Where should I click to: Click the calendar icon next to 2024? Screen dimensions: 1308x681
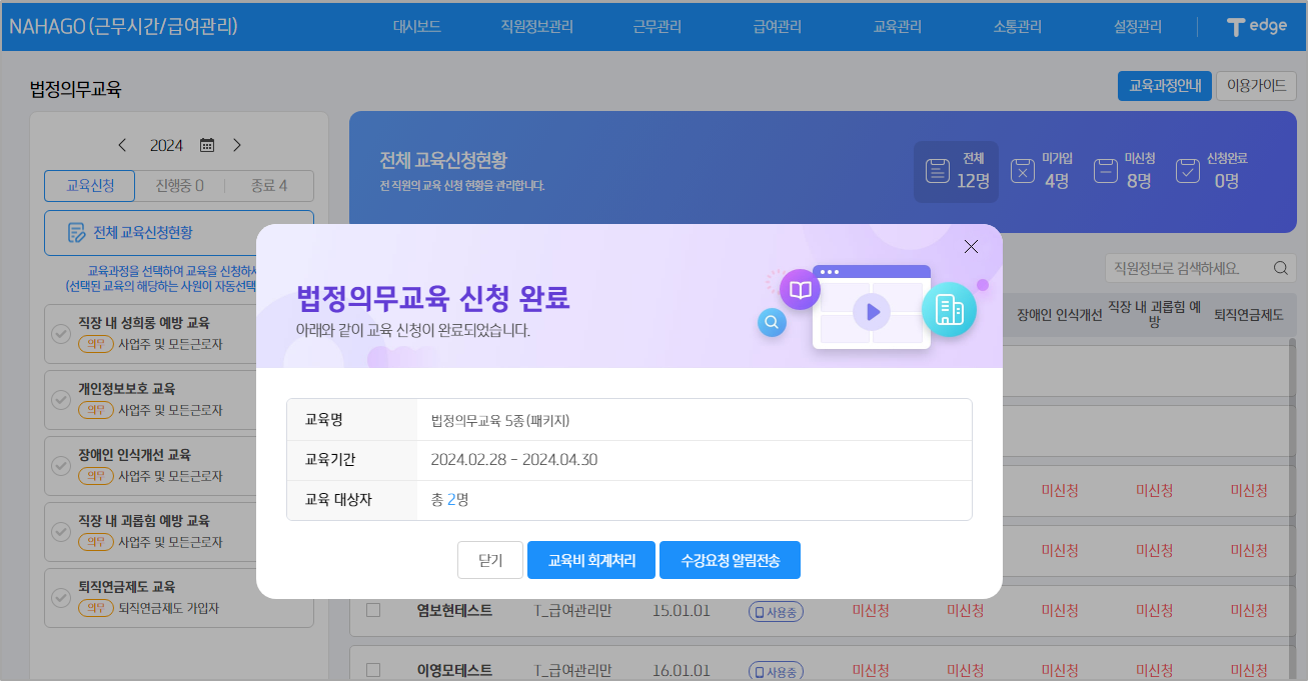[207, 145]
